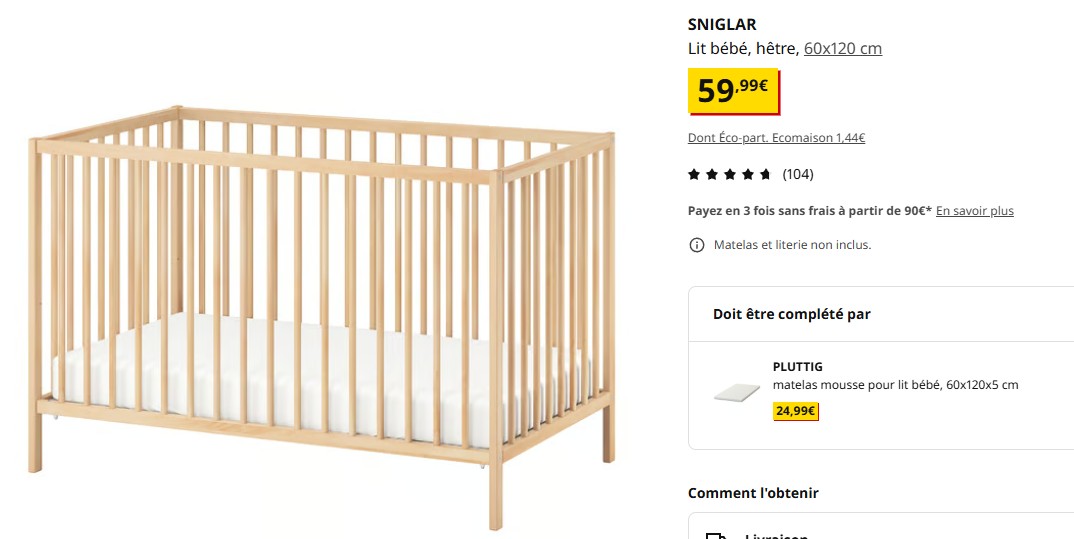The width and height of the screenshot is (1074, 539).
Task: Select the Livraison delivery option
Action: tap(775, 535)
